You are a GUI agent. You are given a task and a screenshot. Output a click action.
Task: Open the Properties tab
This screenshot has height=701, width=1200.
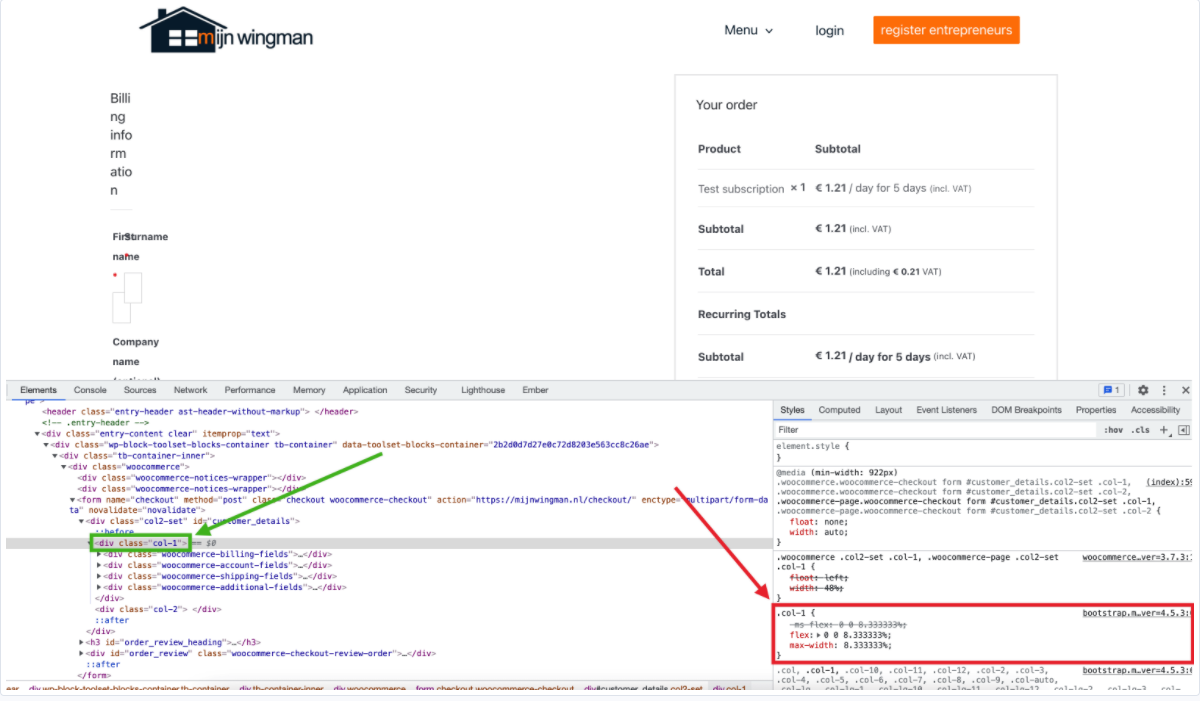[x=1096, y=410]
